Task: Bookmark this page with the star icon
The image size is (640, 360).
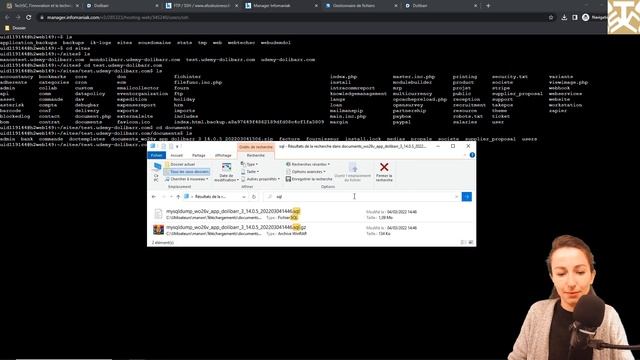Action: [551, 18]
